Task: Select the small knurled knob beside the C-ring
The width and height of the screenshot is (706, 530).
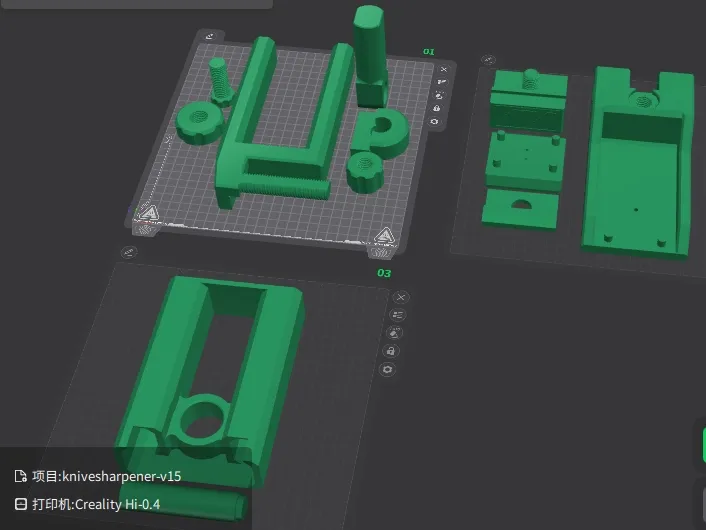Action: click(366, 171)
